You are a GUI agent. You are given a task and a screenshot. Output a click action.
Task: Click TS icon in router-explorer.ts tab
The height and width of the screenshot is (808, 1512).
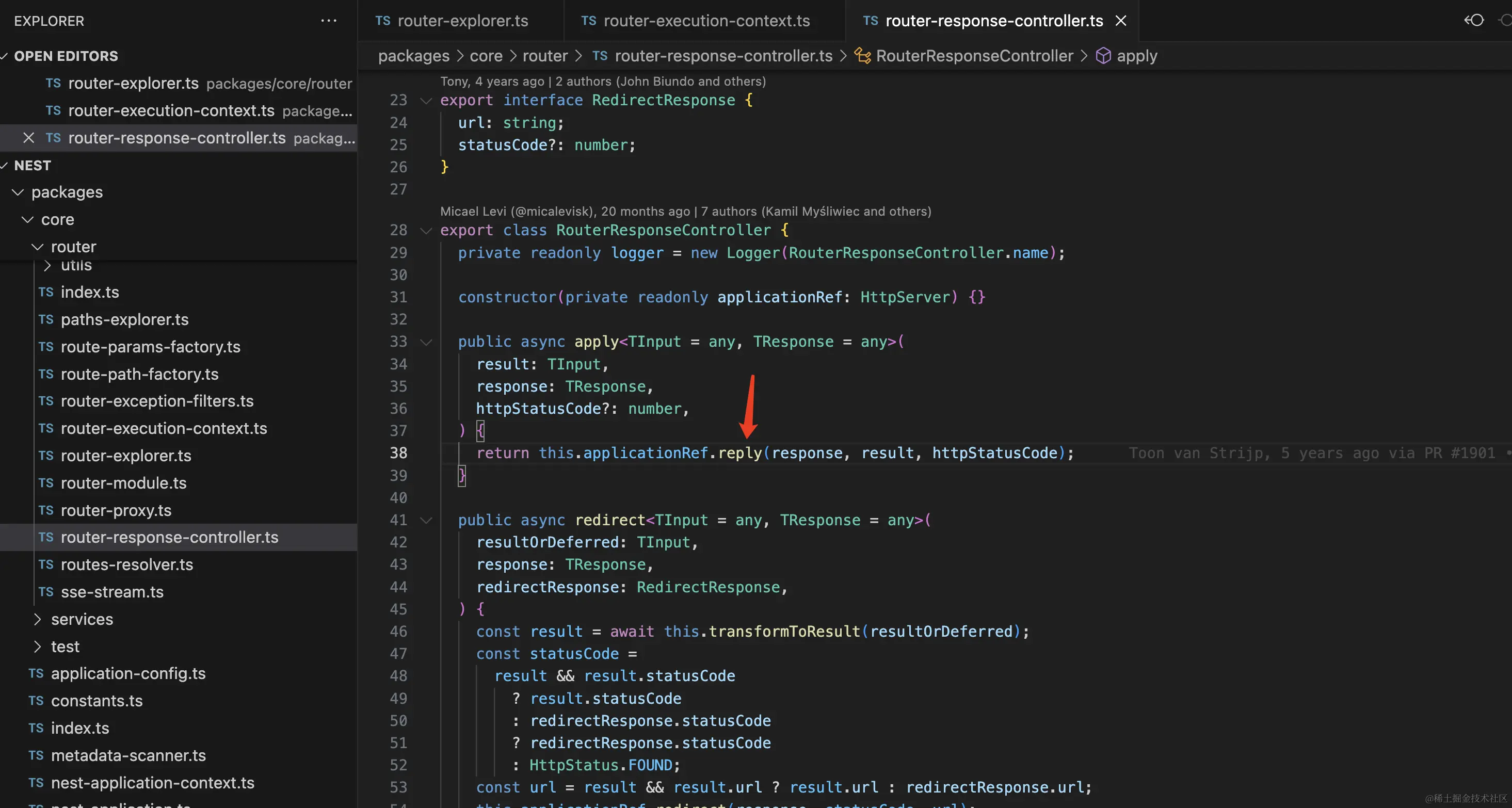click(x=383, y=21)
